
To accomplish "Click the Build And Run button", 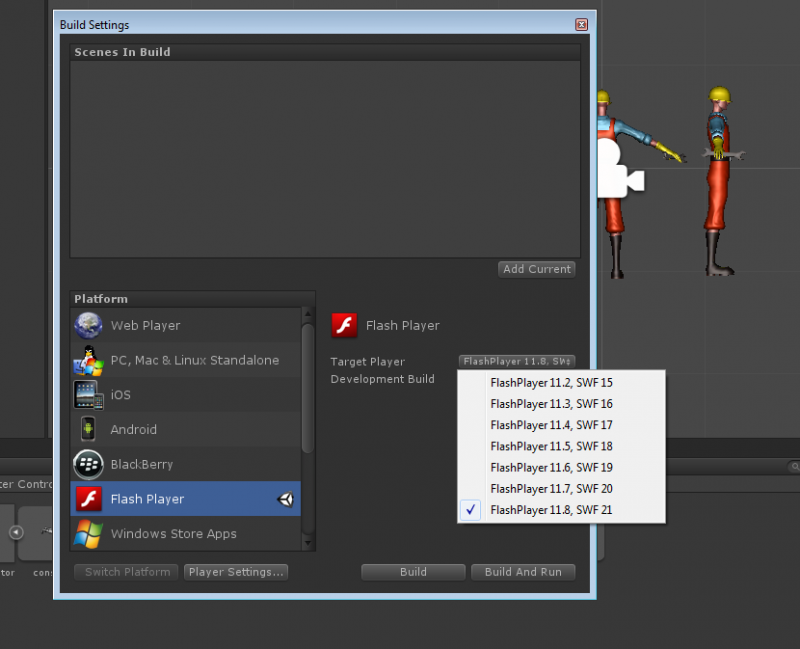I will coord(523,572).
